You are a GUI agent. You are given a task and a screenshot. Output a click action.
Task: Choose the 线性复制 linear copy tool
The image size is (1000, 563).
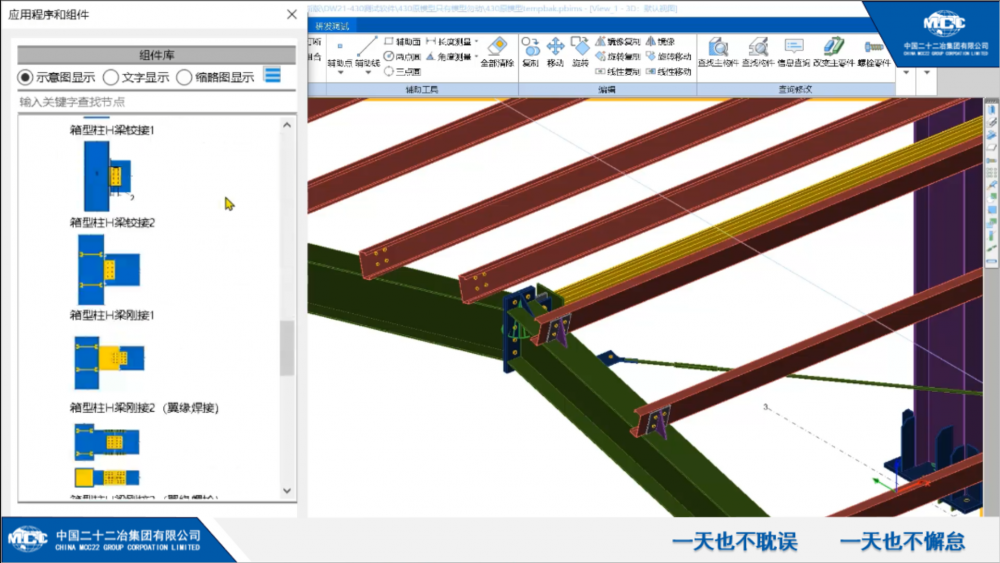[617, 71]
